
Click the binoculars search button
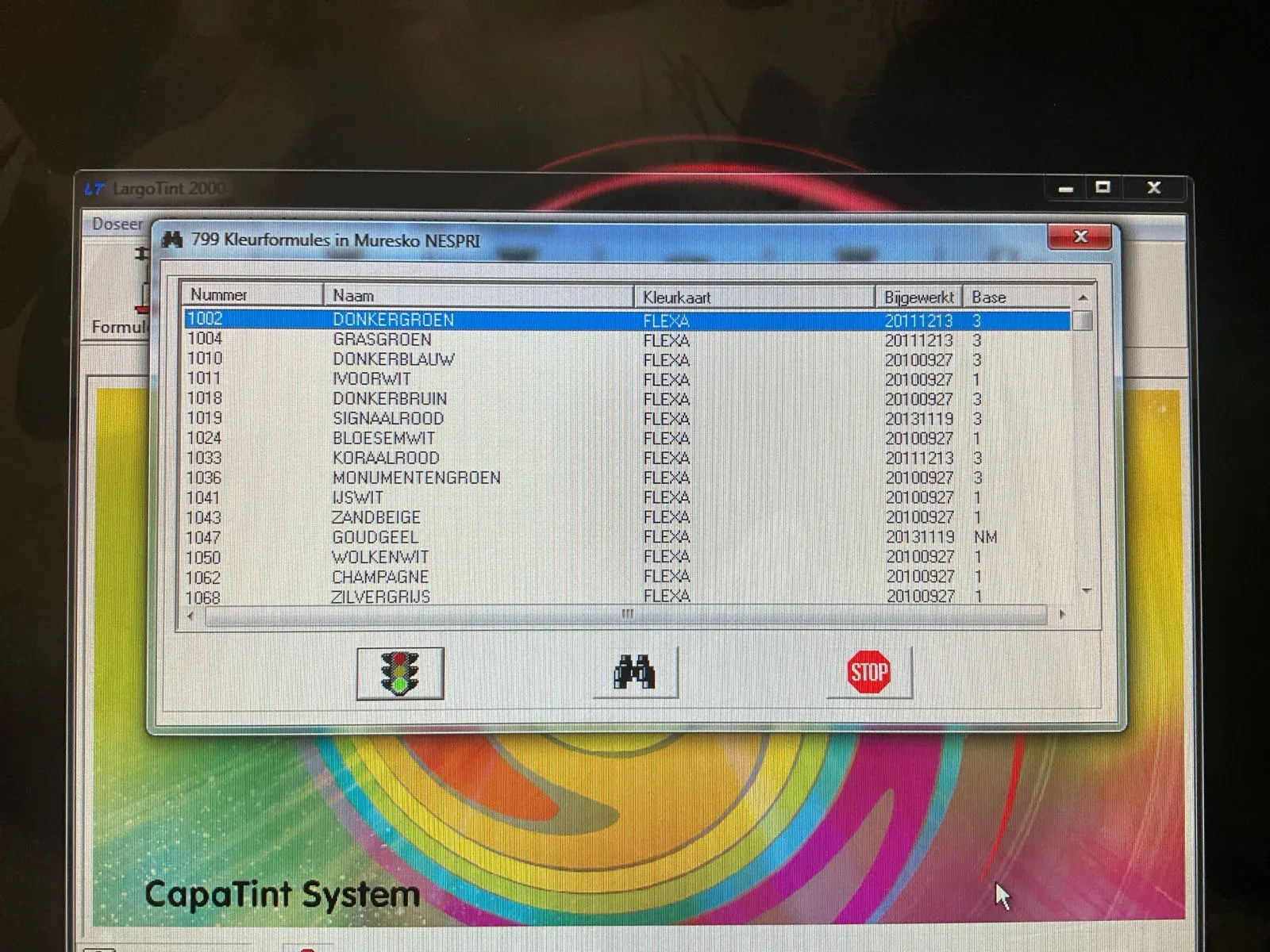click(x=635, y=673)
